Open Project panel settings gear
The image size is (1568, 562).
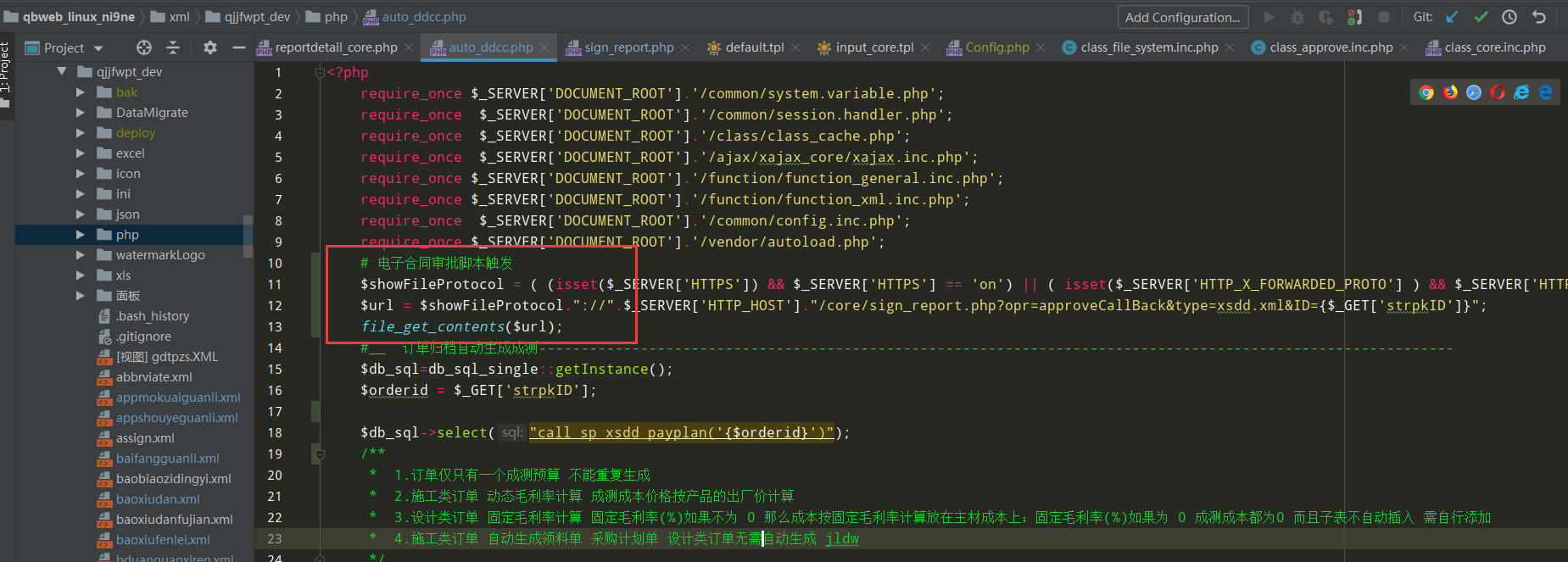coord(210,47)
